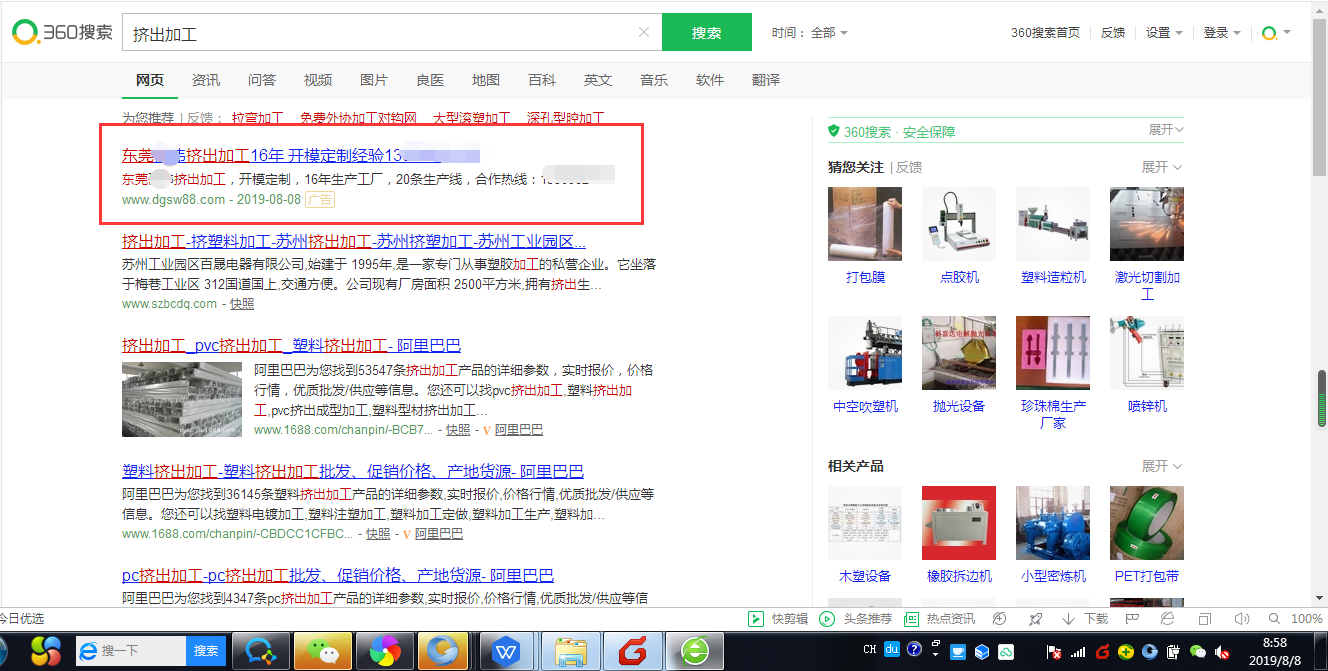This screenshot has width=1328, height=671.
Task: Open the 橡胶拆边机 related product thumbnail
Action: pos(959,523)
